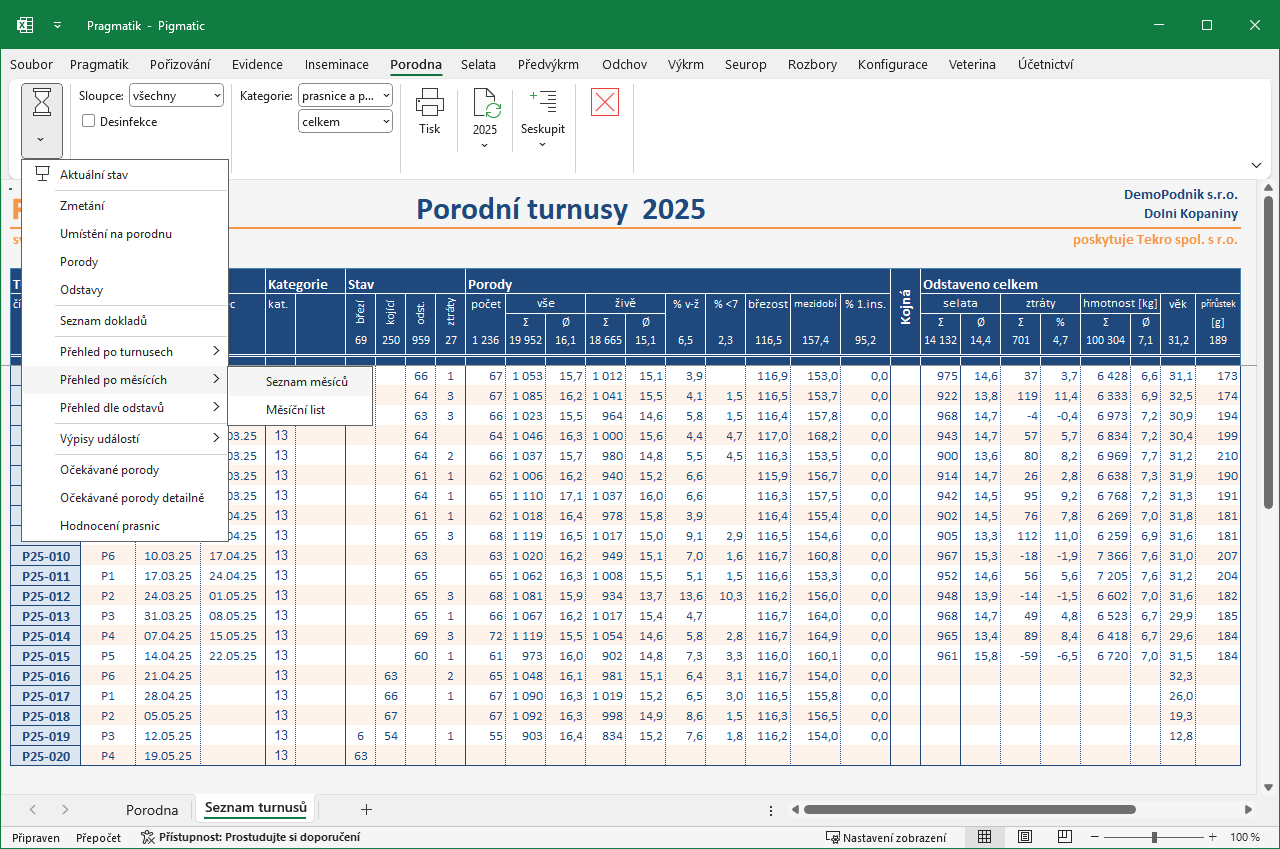
Task: Switch to Normal view in status bar
Action: coord(984,837)
